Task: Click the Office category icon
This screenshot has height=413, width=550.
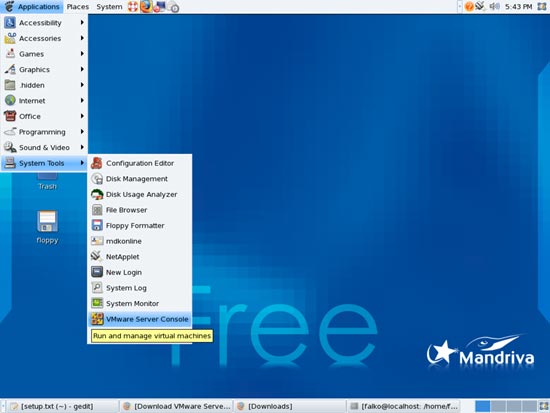Action: click(10, 116)
